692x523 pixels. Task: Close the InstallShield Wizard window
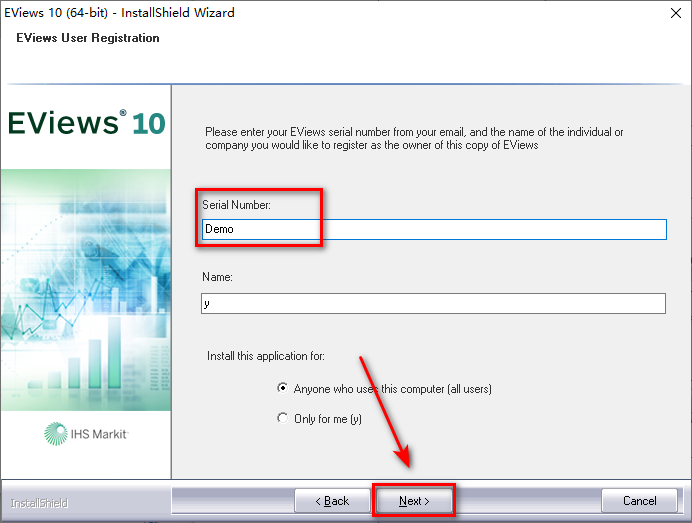676,13
